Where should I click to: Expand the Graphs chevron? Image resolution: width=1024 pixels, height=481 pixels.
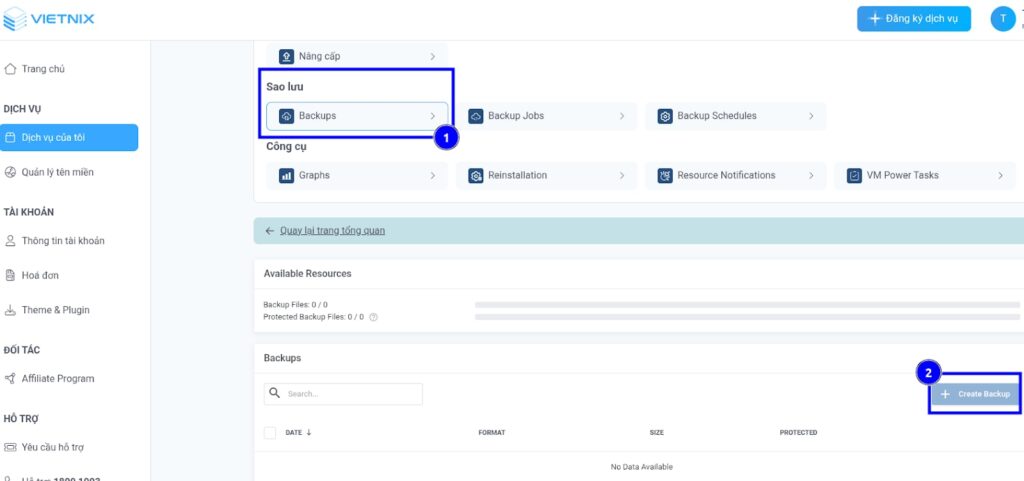tap(432, 176)
